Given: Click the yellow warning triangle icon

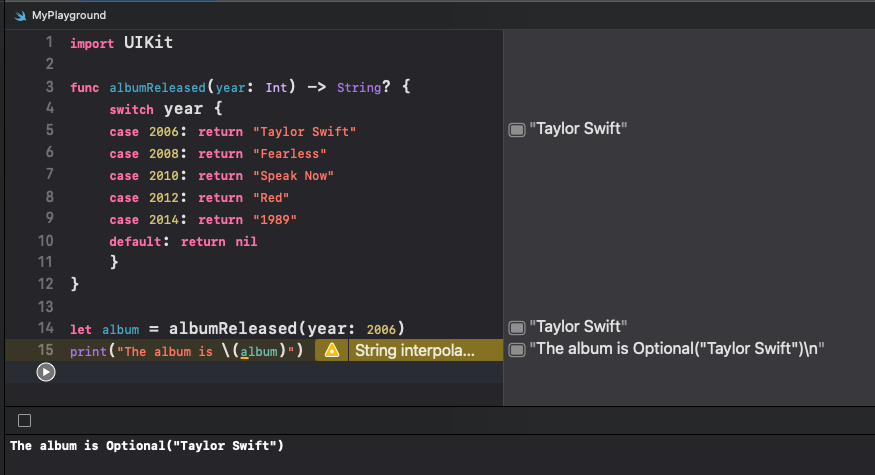Looking at the screenshot, I should (x=331, y=350).
